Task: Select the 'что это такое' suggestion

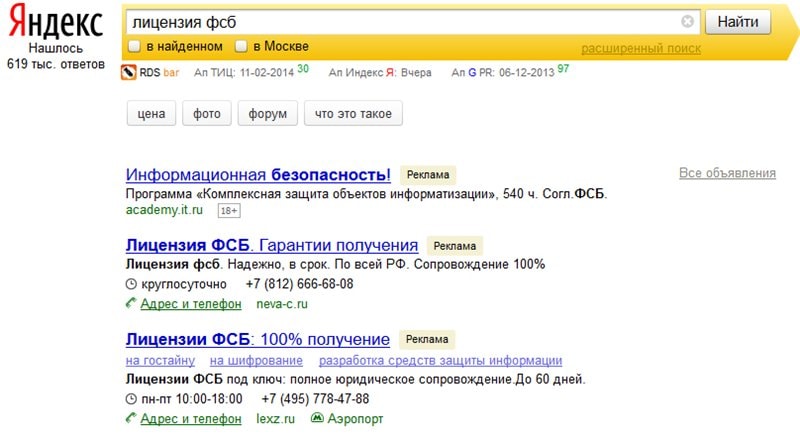Action: tap(353, 113)
